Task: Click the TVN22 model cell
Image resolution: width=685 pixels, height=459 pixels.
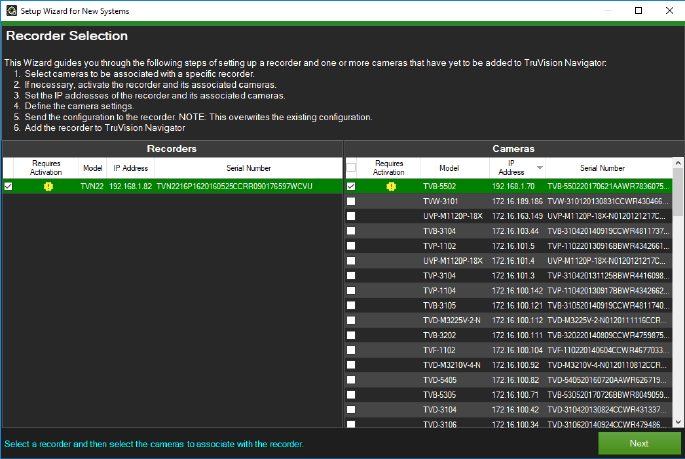Action: [x=92, y=186]
